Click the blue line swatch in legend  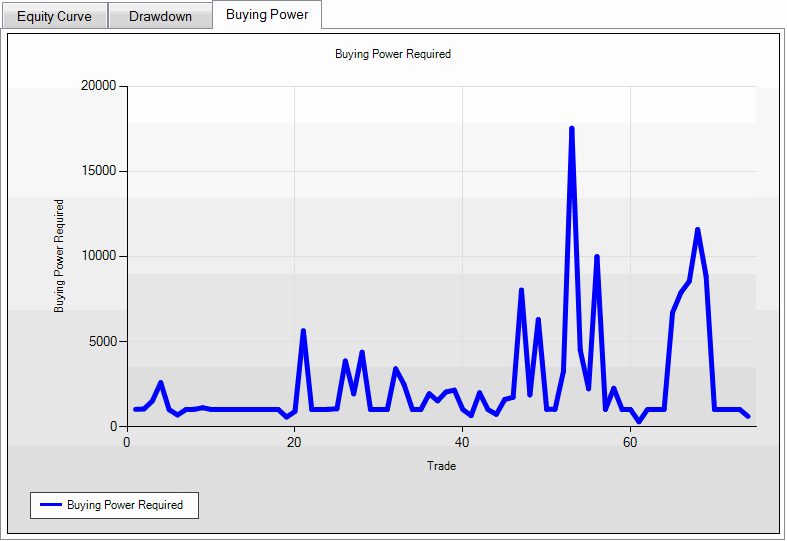point(50,505)
